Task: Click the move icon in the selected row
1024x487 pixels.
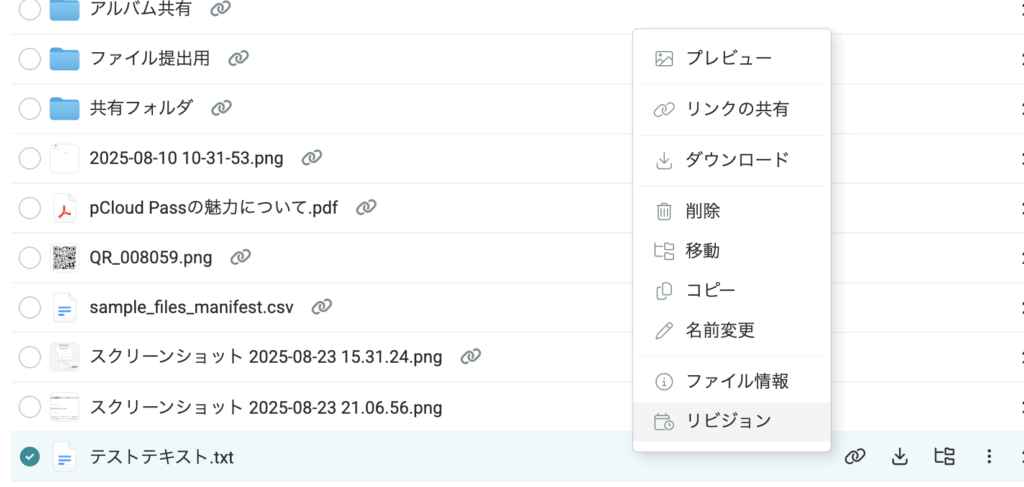Action: (944, 457)
